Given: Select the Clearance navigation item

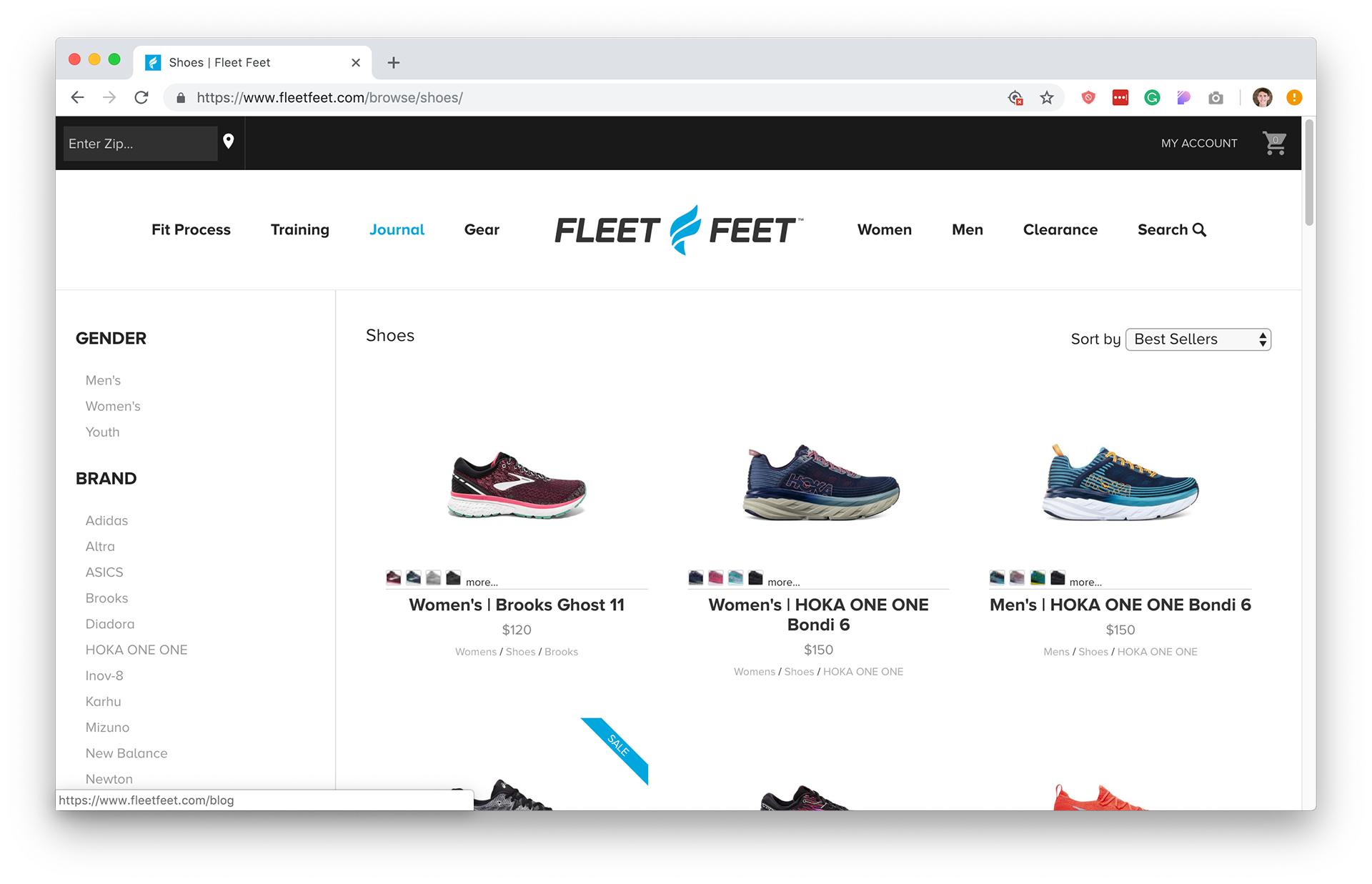Looking at the screenshot, I should point(1060,229).
